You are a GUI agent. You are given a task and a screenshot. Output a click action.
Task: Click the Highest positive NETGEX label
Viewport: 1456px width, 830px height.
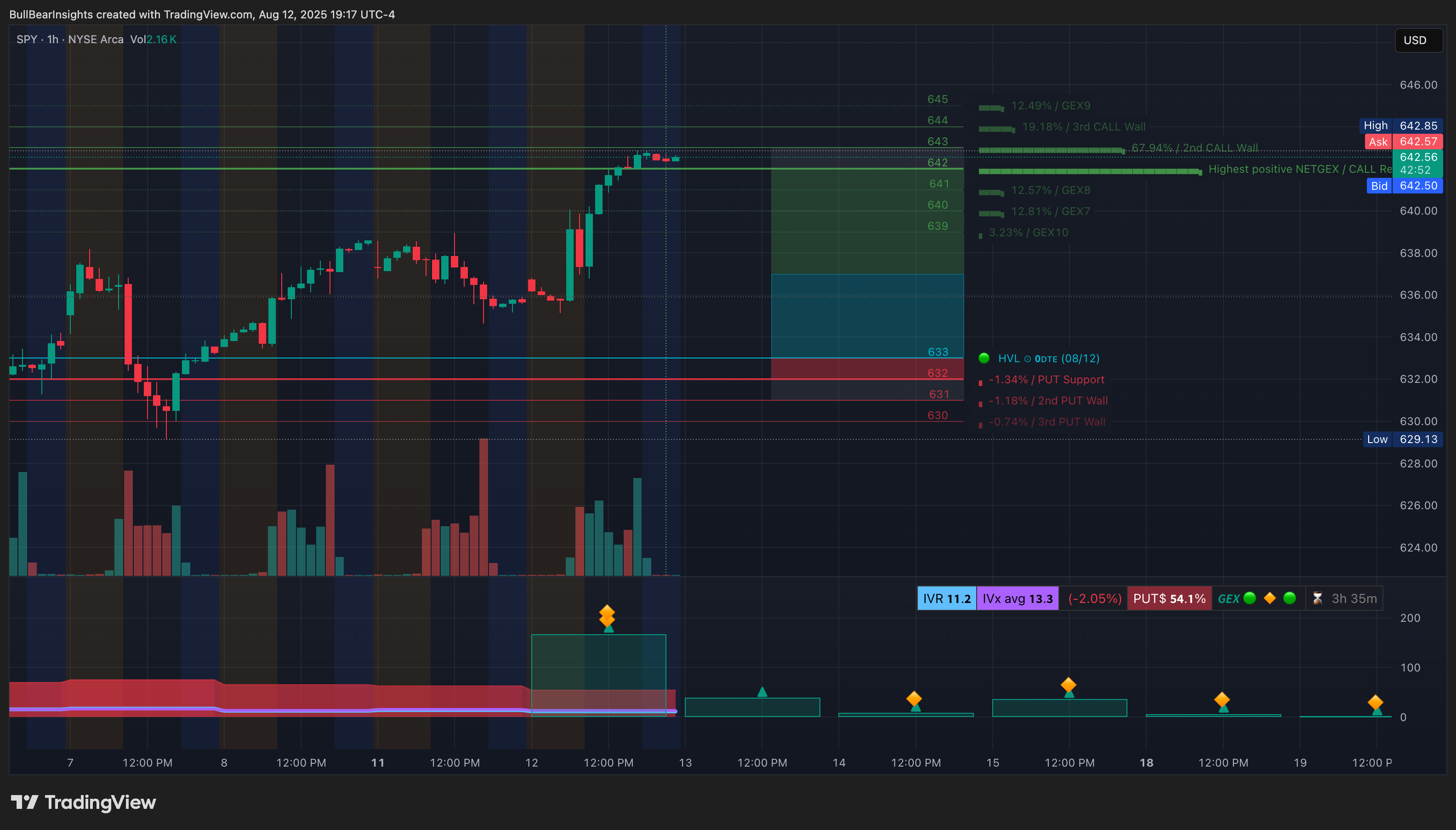[1300, 169]
